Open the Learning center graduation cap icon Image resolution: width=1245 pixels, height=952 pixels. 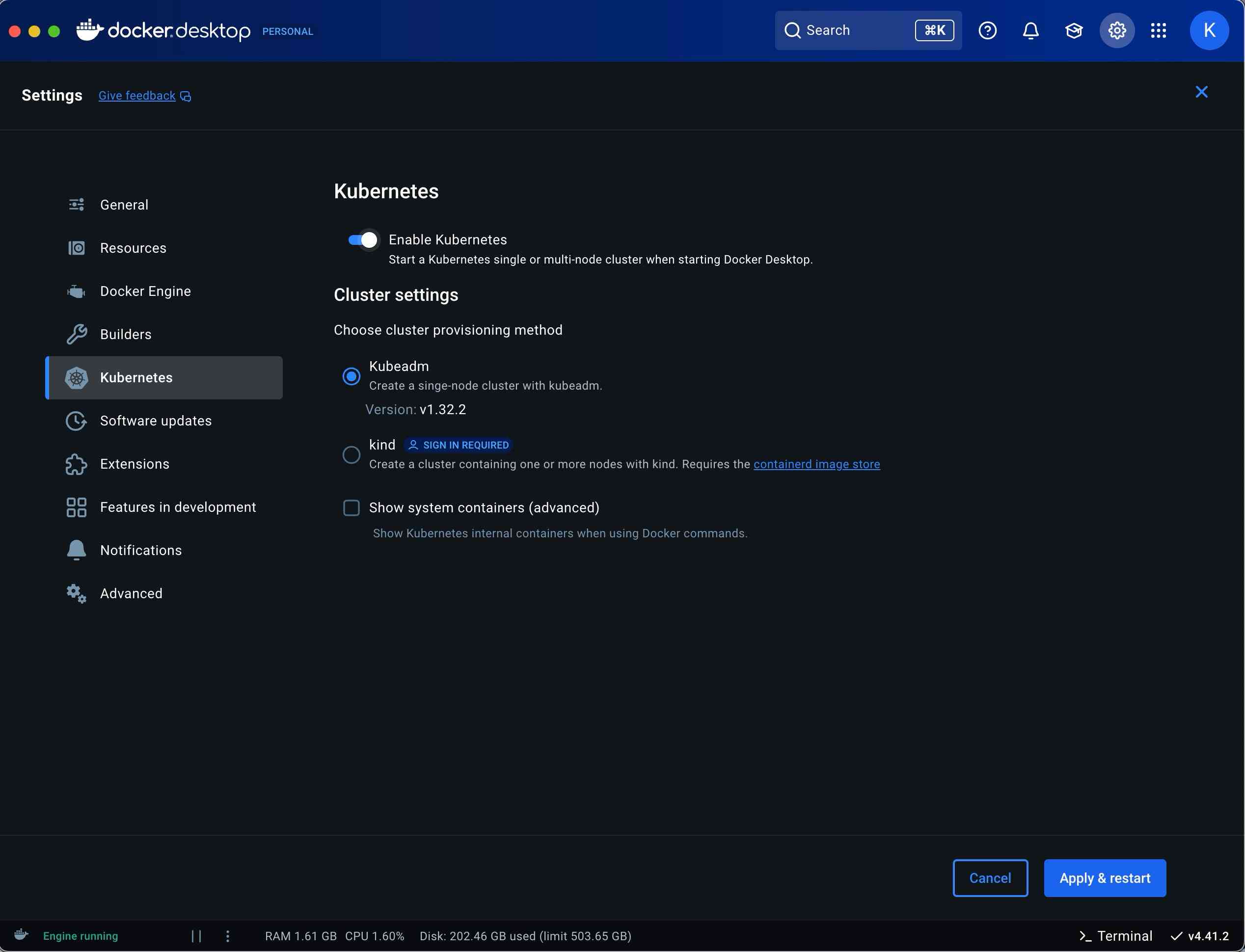1073,30
